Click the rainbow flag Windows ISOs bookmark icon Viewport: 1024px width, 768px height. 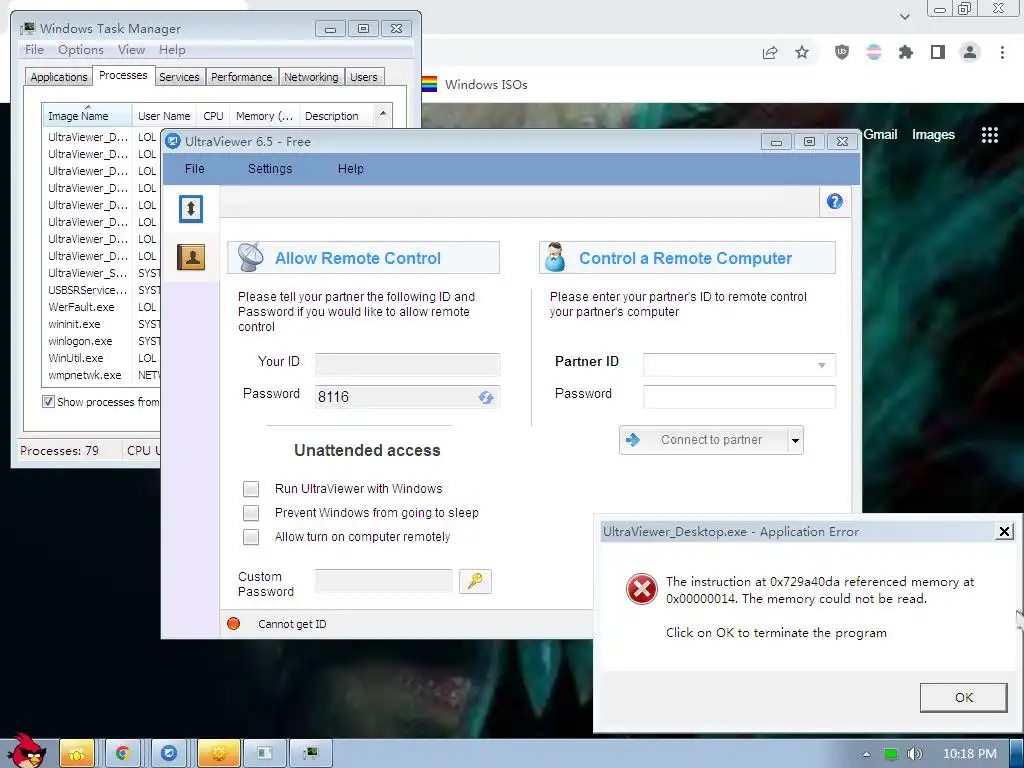(x=430, y=84)
